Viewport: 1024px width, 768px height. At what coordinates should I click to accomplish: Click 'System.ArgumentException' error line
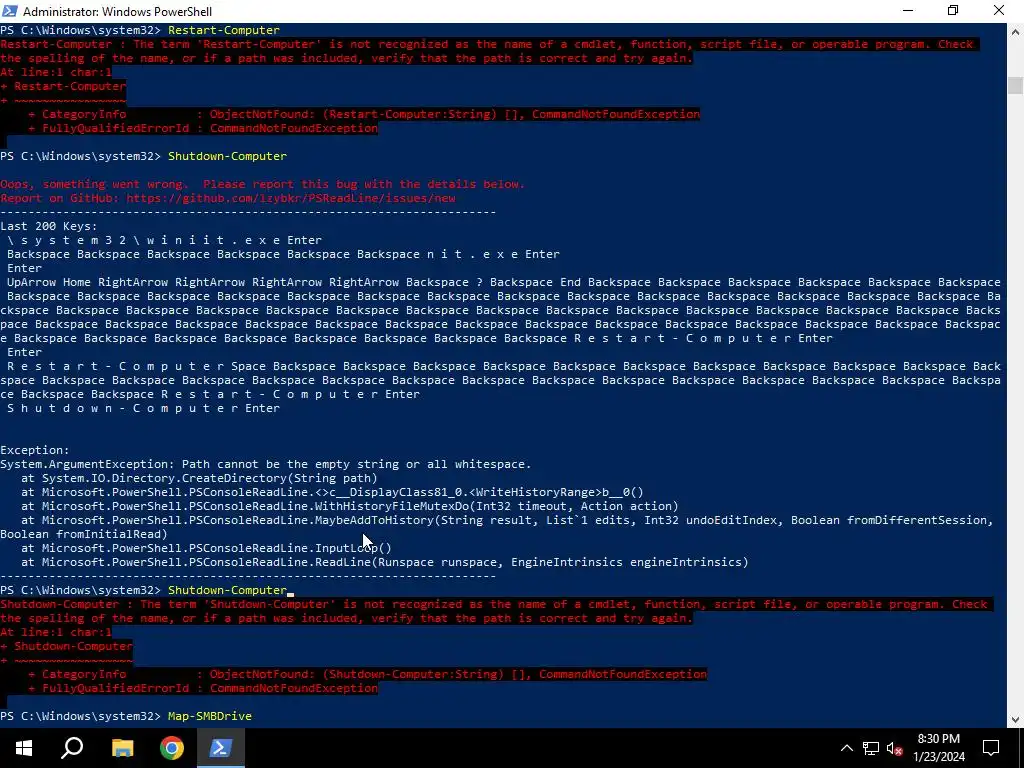pyautogui.click(x=266, y=464)
